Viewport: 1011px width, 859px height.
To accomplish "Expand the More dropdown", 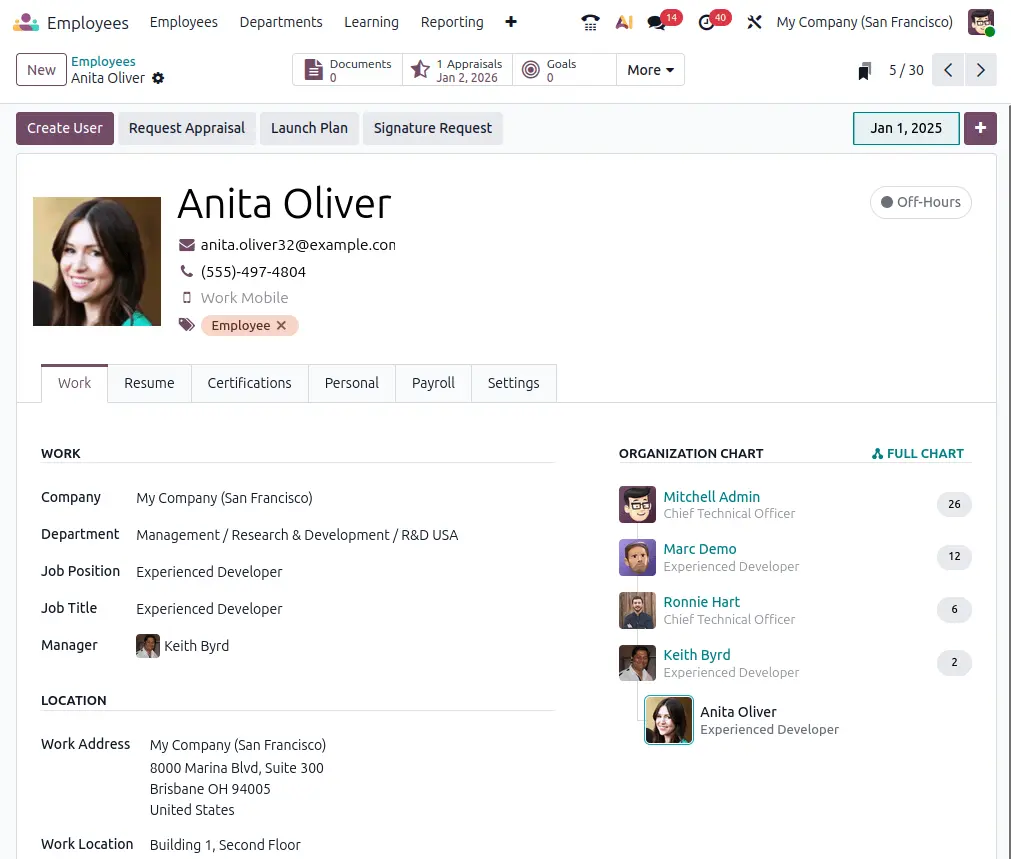I will (x=650, y=70).
